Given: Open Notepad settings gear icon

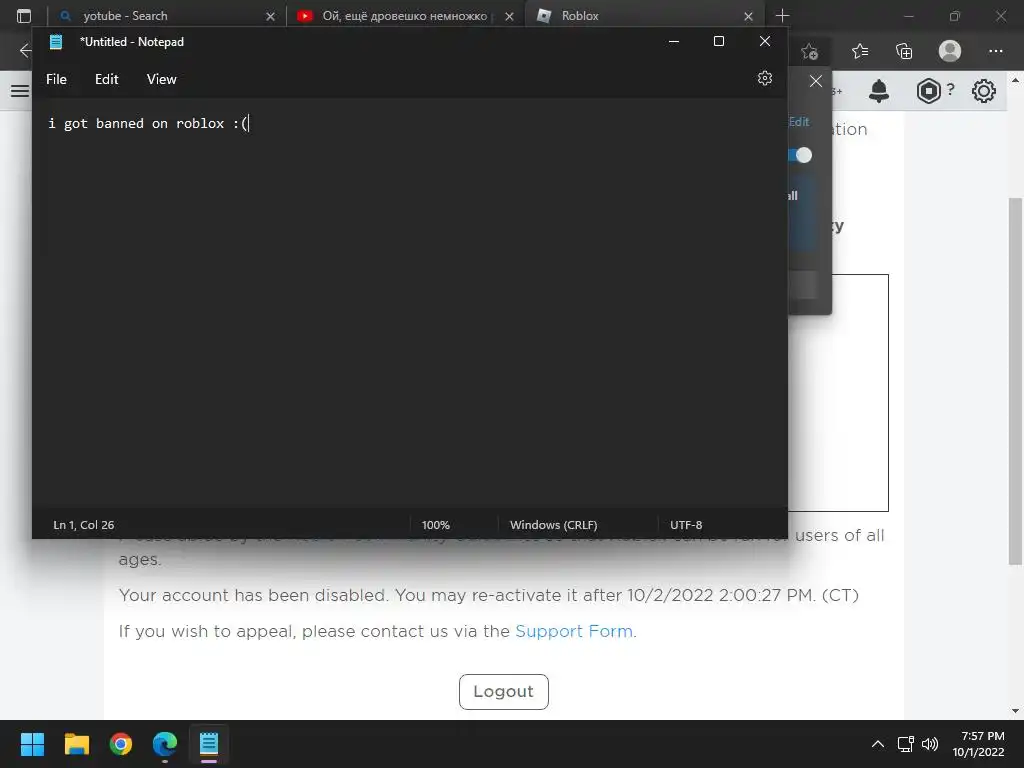Looking at the screenshot, I should [765, 78].
